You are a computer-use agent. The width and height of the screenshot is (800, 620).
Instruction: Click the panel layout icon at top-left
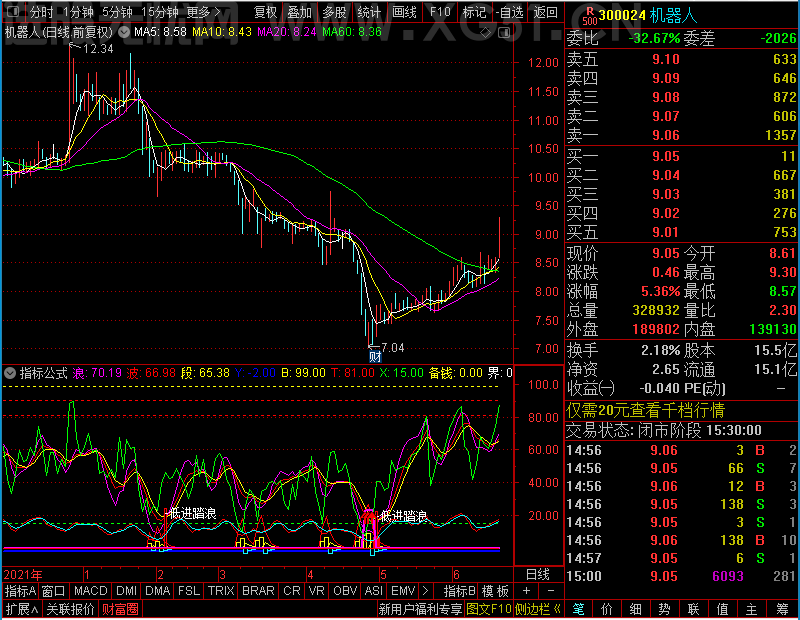click(13, 11)
